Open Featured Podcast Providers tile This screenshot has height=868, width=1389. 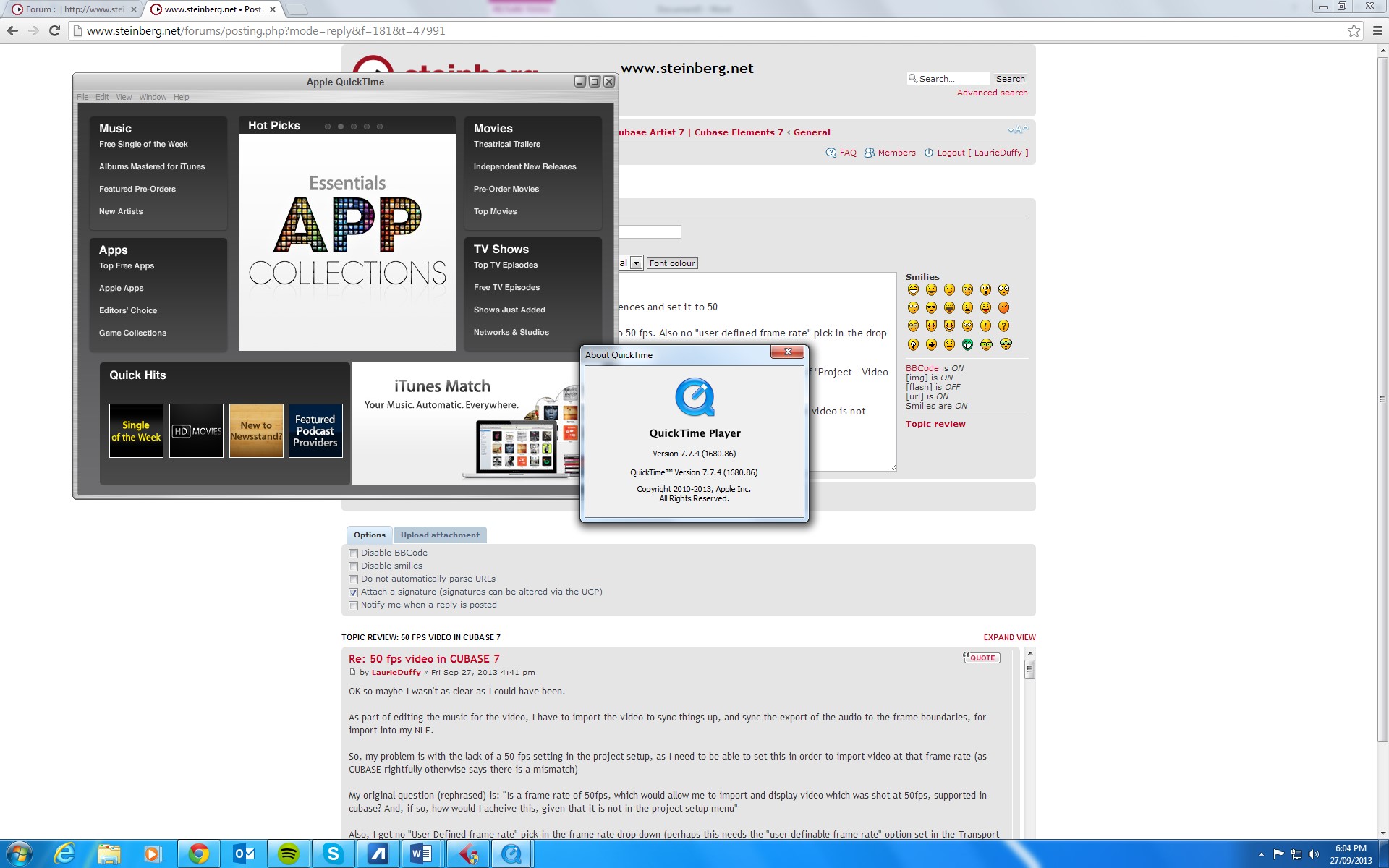(x=315, y=431)
